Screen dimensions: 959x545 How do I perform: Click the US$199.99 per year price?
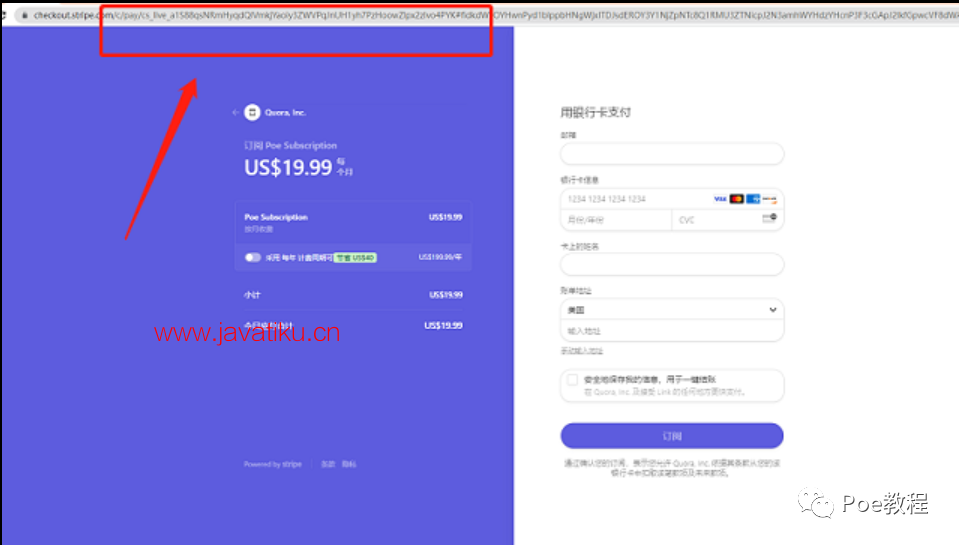[440, 258]
